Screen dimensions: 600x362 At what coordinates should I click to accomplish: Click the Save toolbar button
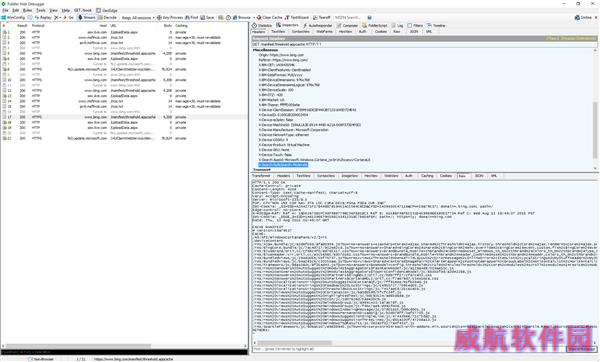tap(207, 18)
